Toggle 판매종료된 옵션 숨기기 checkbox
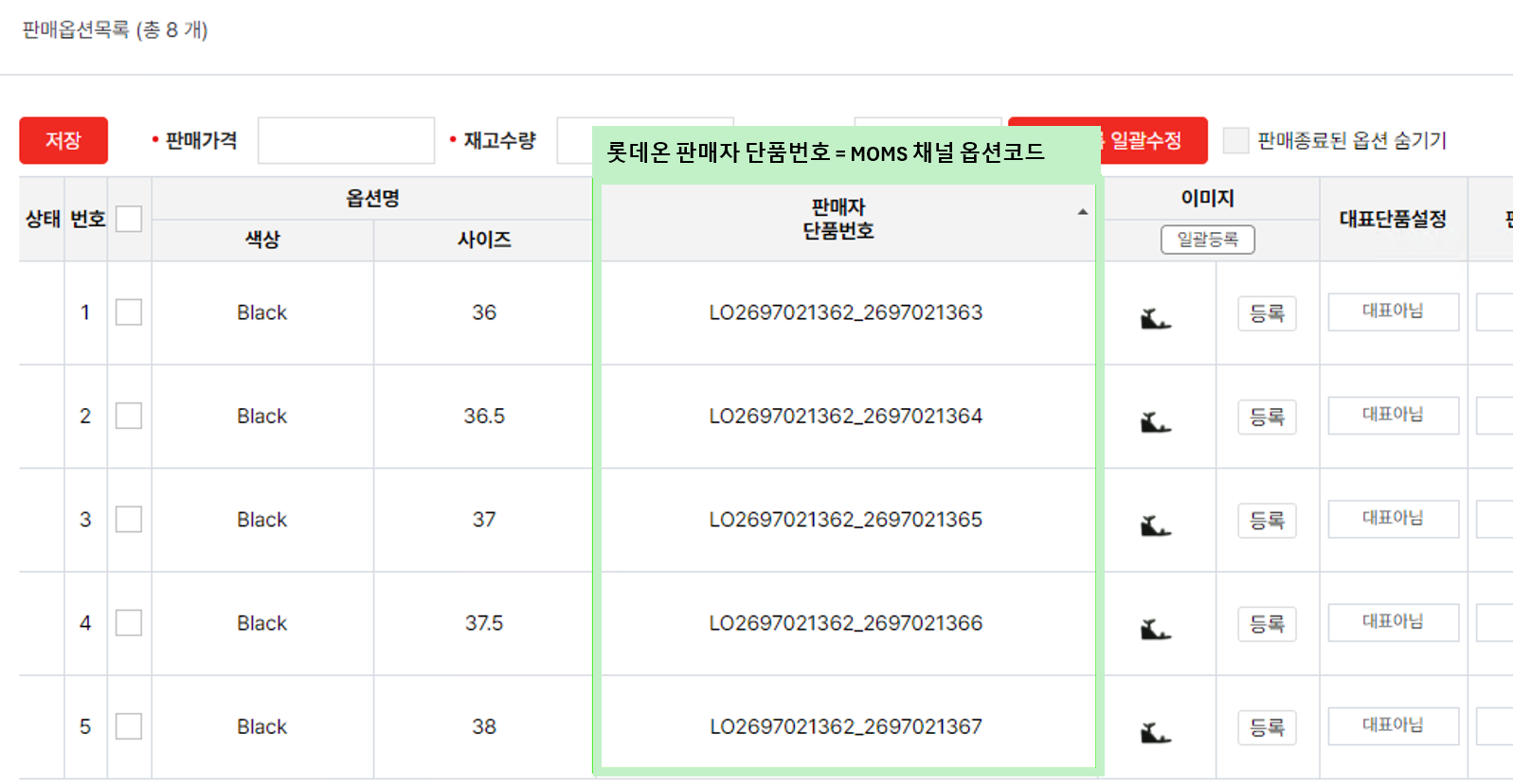Image resolution: width=1513 pixels, height=784 pixels. pos(1235,140)
